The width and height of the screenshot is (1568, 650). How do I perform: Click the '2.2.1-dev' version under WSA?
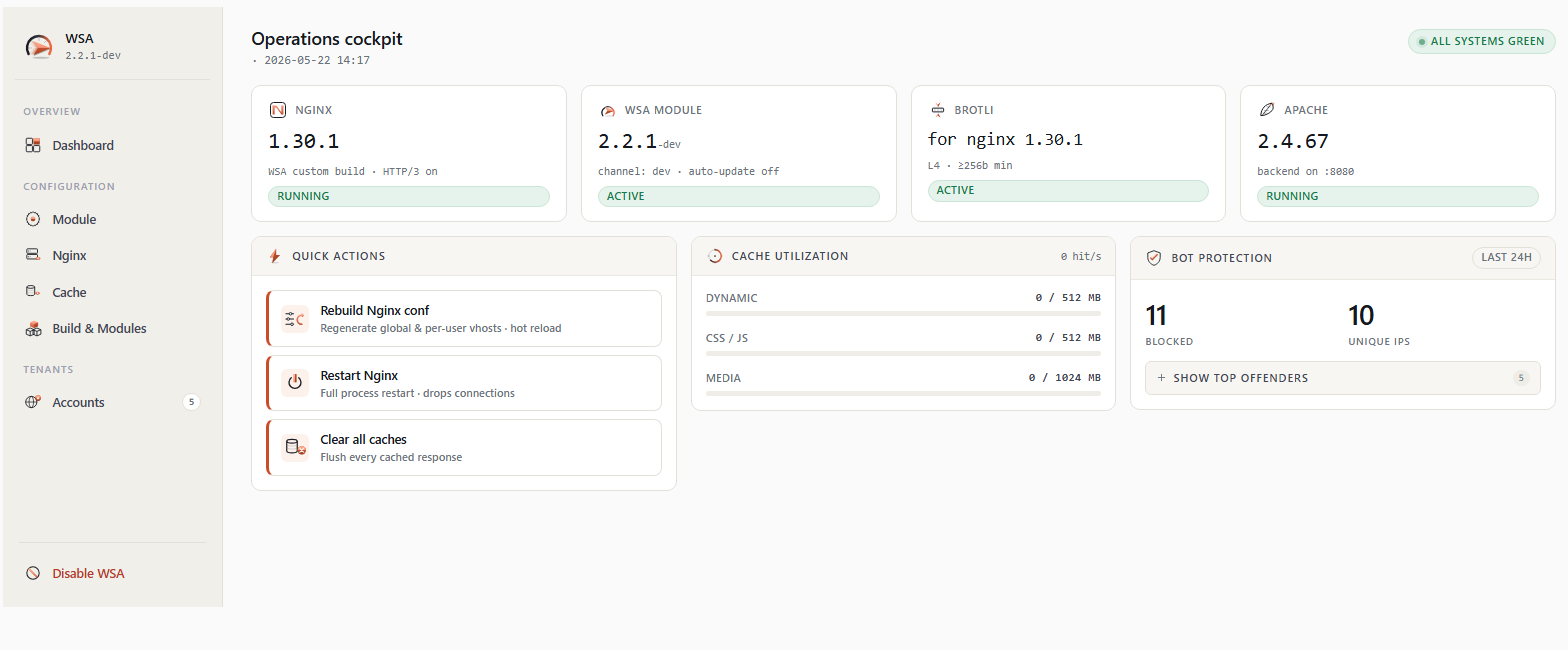[93, 55]
